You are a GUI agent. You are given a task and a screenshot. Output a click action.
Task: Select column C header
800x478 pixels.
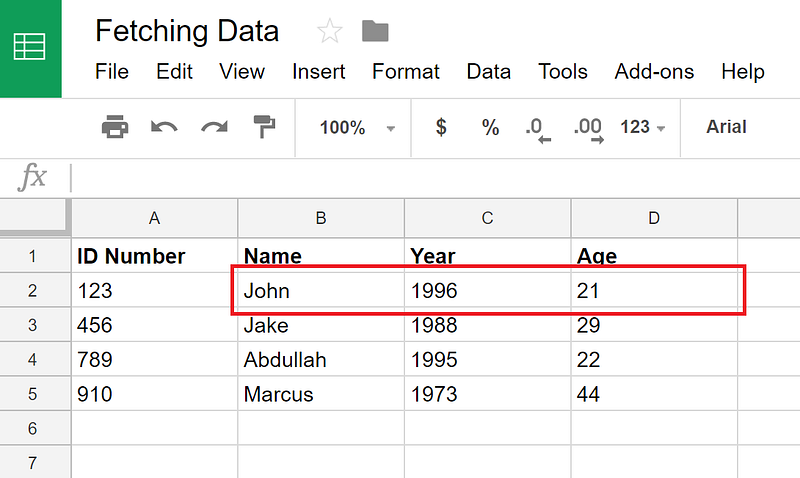pyautogui.click(x=487, y=218)
